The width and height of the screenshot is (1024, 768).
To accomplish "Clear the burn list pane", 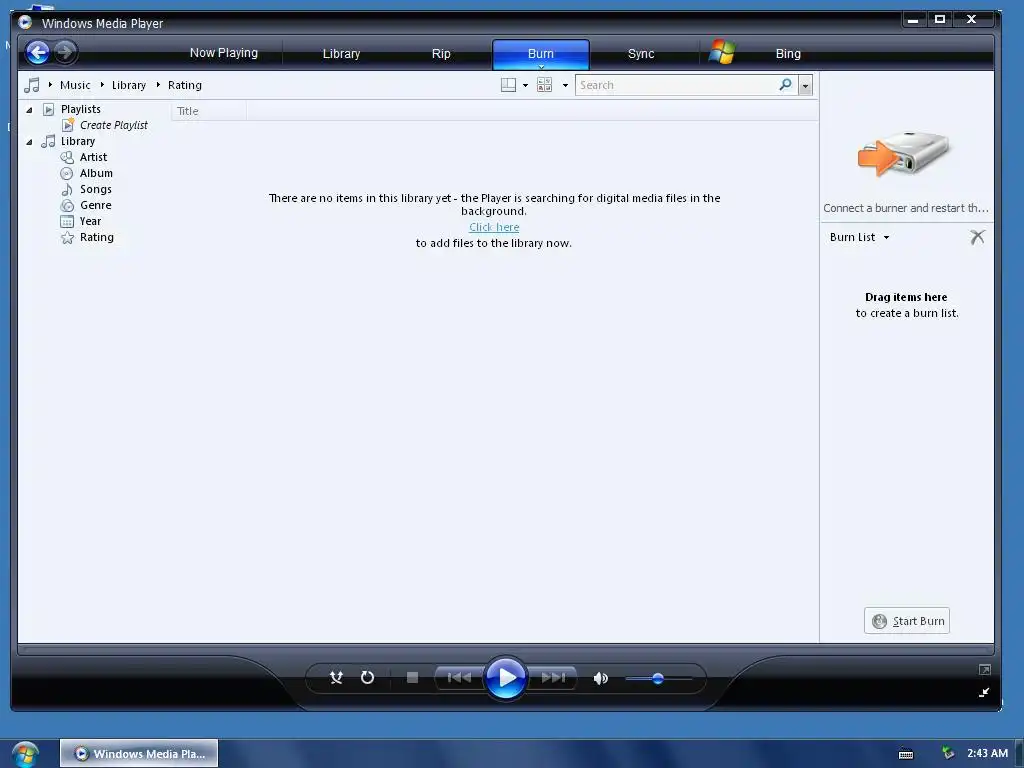I will [977, 237].
